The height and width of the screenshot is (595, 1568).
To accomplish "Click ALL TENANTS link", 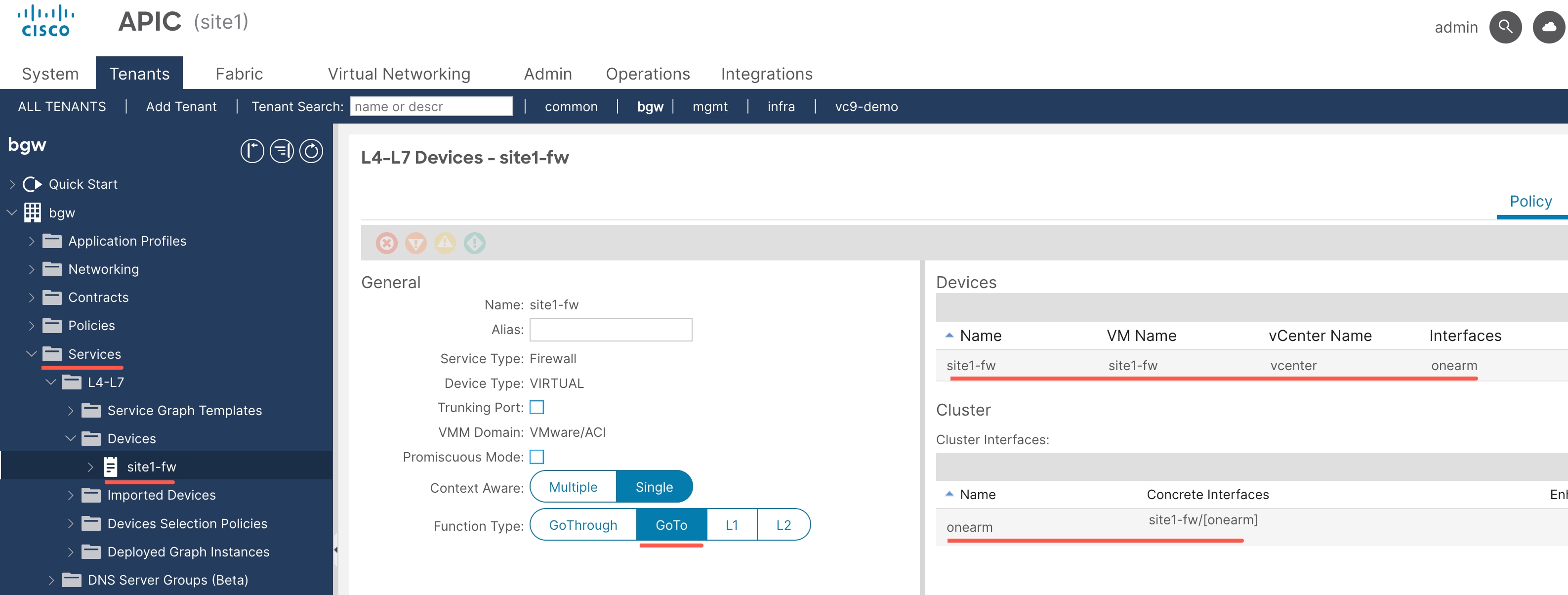I will point(62,107).
